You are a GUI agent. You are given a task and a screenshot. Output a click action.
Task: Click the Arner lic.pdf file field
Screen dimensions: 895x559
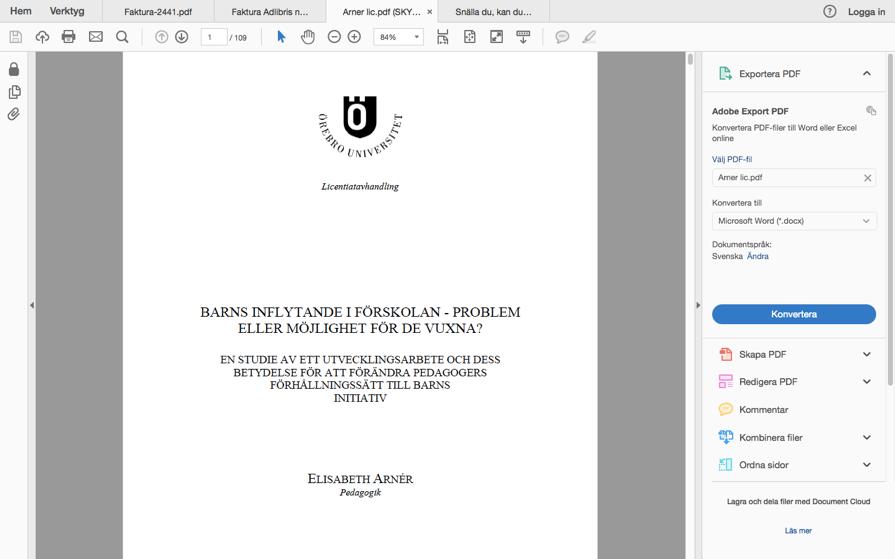[x=794, y=178]
